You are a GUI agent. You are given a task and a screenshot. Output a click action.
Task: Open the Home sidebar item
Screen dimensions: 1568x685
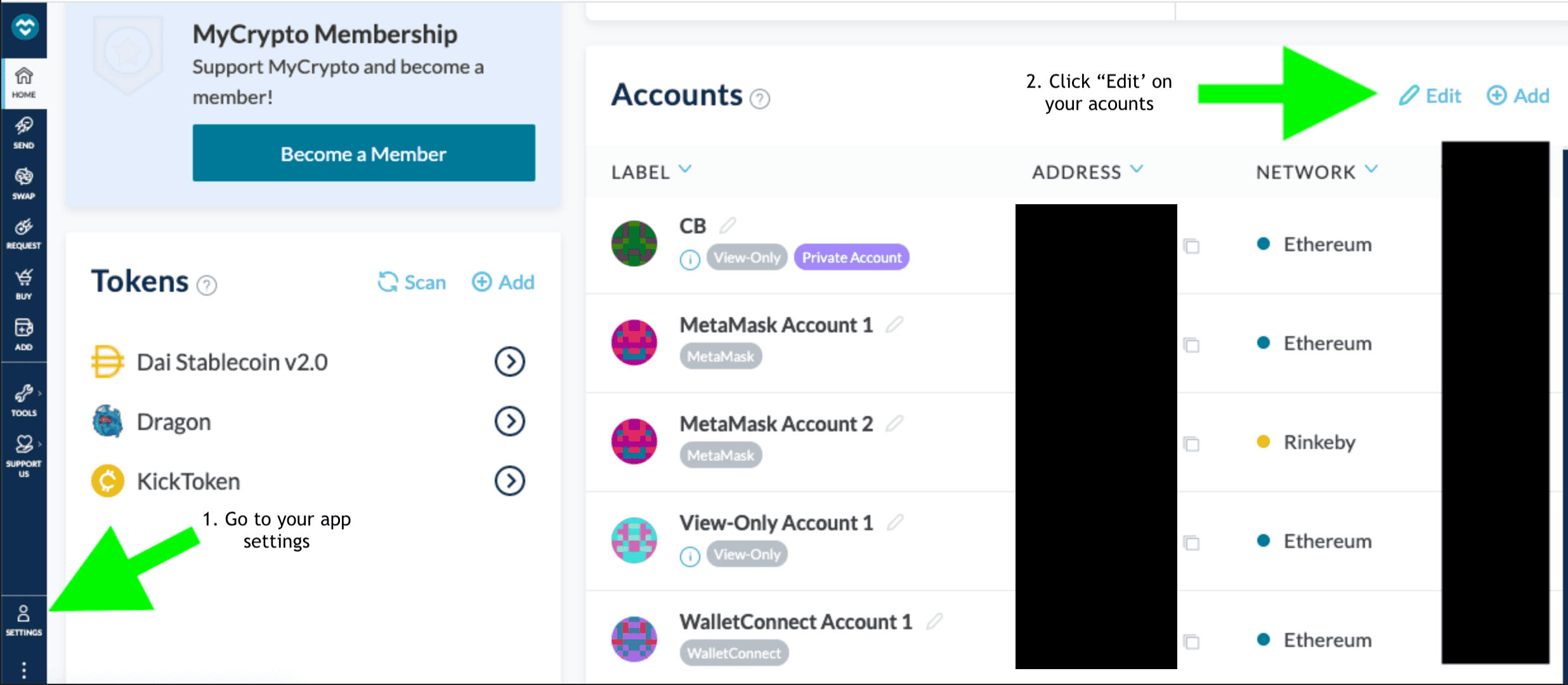(24, 83)
